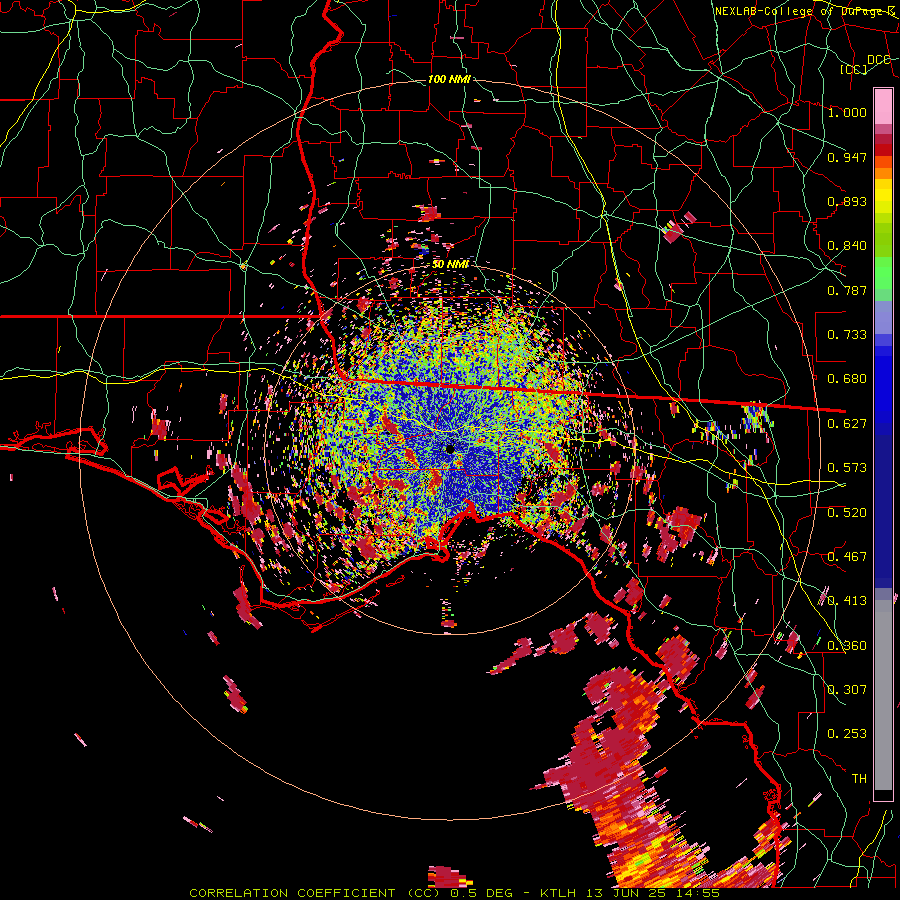900x900 pixels.
Task: Click the 0.627 color scale value
Action: point(847,424)
